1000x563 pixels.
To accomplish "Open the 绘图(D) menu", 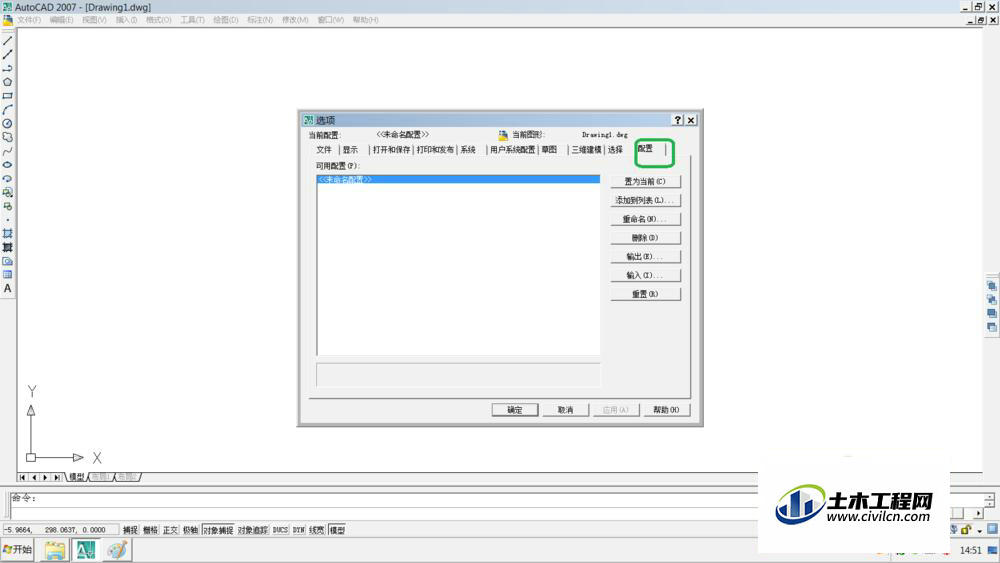I will (226, 20).
